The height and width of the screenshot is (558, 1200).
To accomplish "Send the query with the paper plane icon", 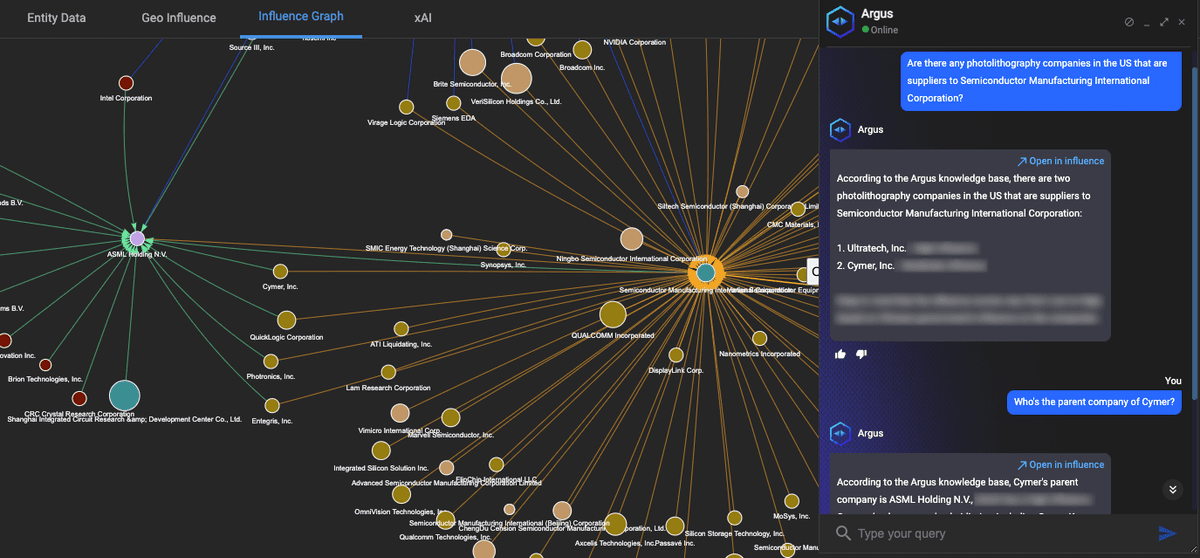I will [1167, 533].
